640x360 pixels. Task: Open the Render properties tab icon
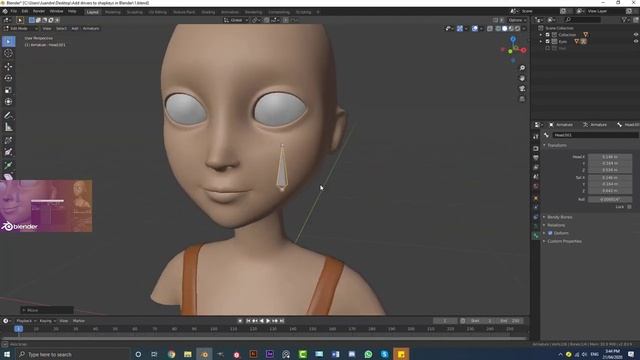click(536, 148)
